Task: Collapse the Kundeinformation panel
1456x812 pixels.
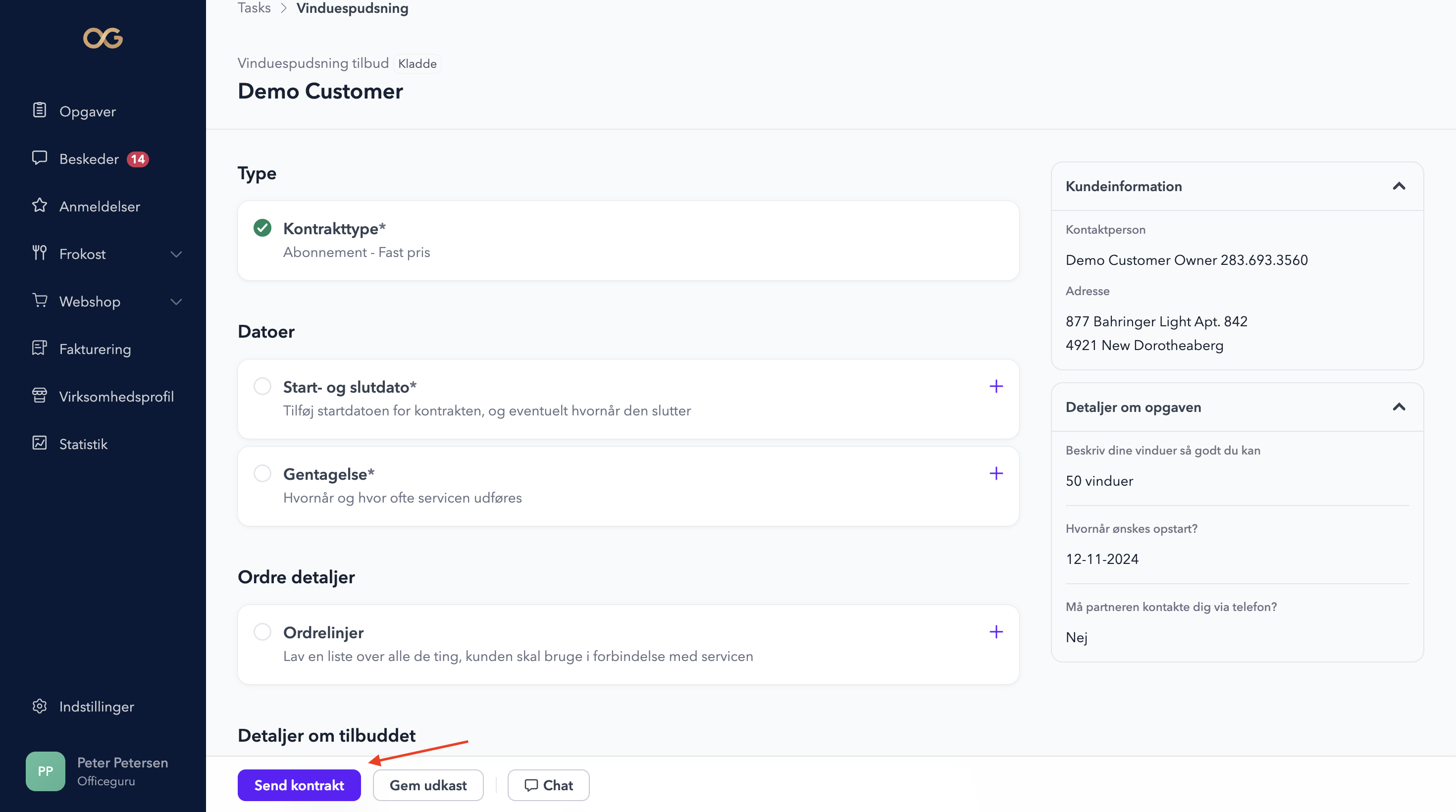Action: [1399, 187]
